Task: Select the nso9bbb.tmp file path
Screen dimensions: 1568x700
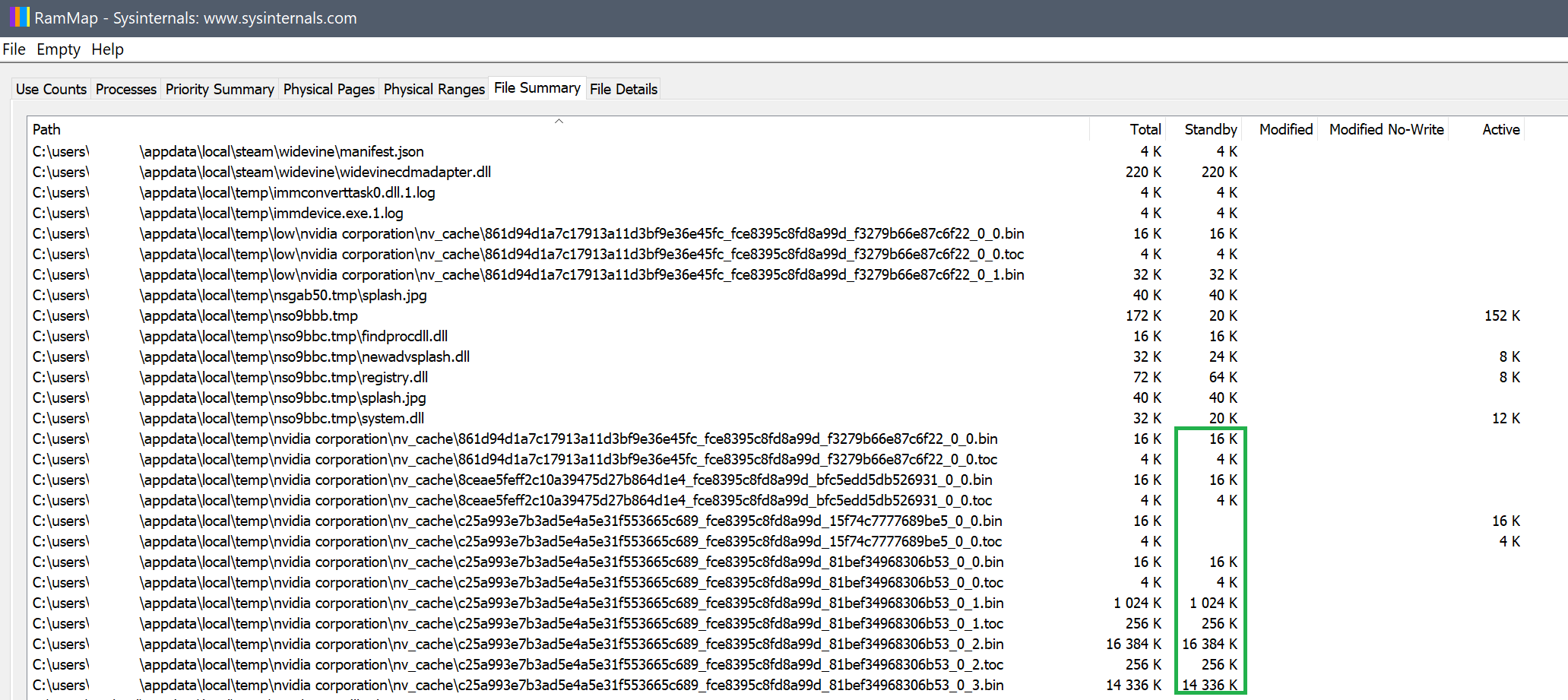Action: coord(195,315)
